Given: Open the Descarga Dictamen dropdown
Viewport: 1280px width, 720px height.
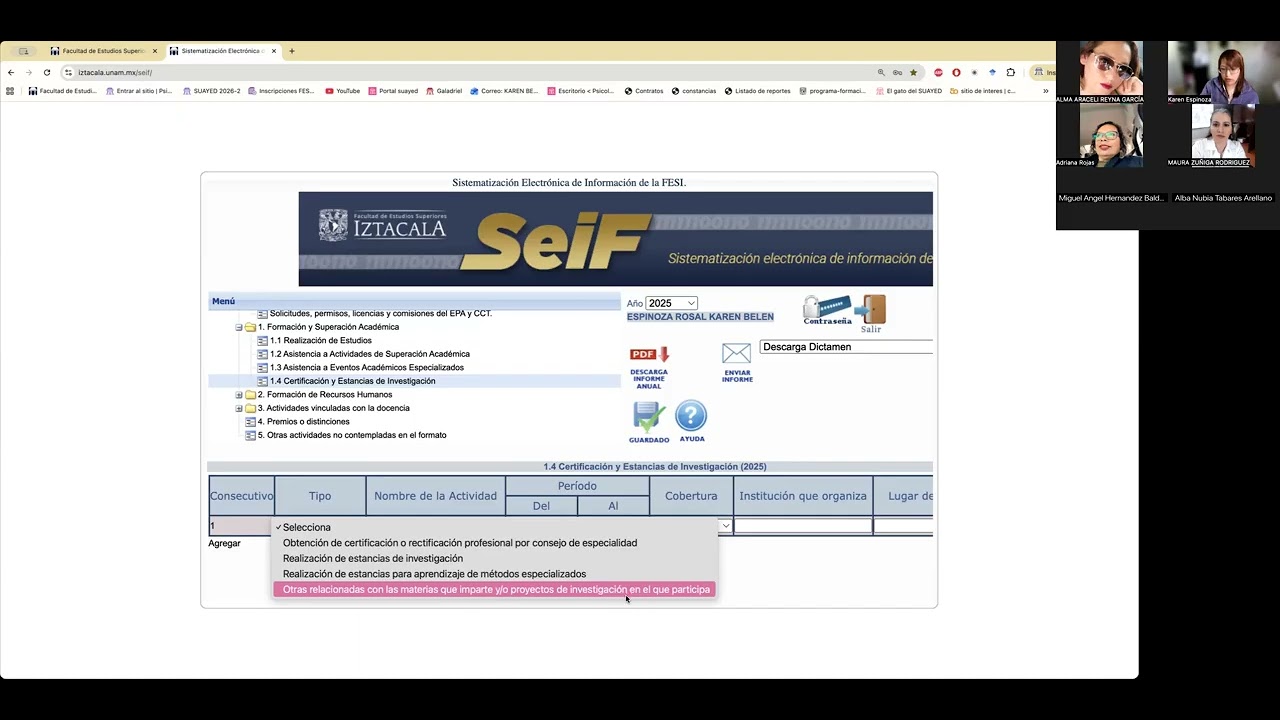Looking at the screenshot, I should click(846, 347).
